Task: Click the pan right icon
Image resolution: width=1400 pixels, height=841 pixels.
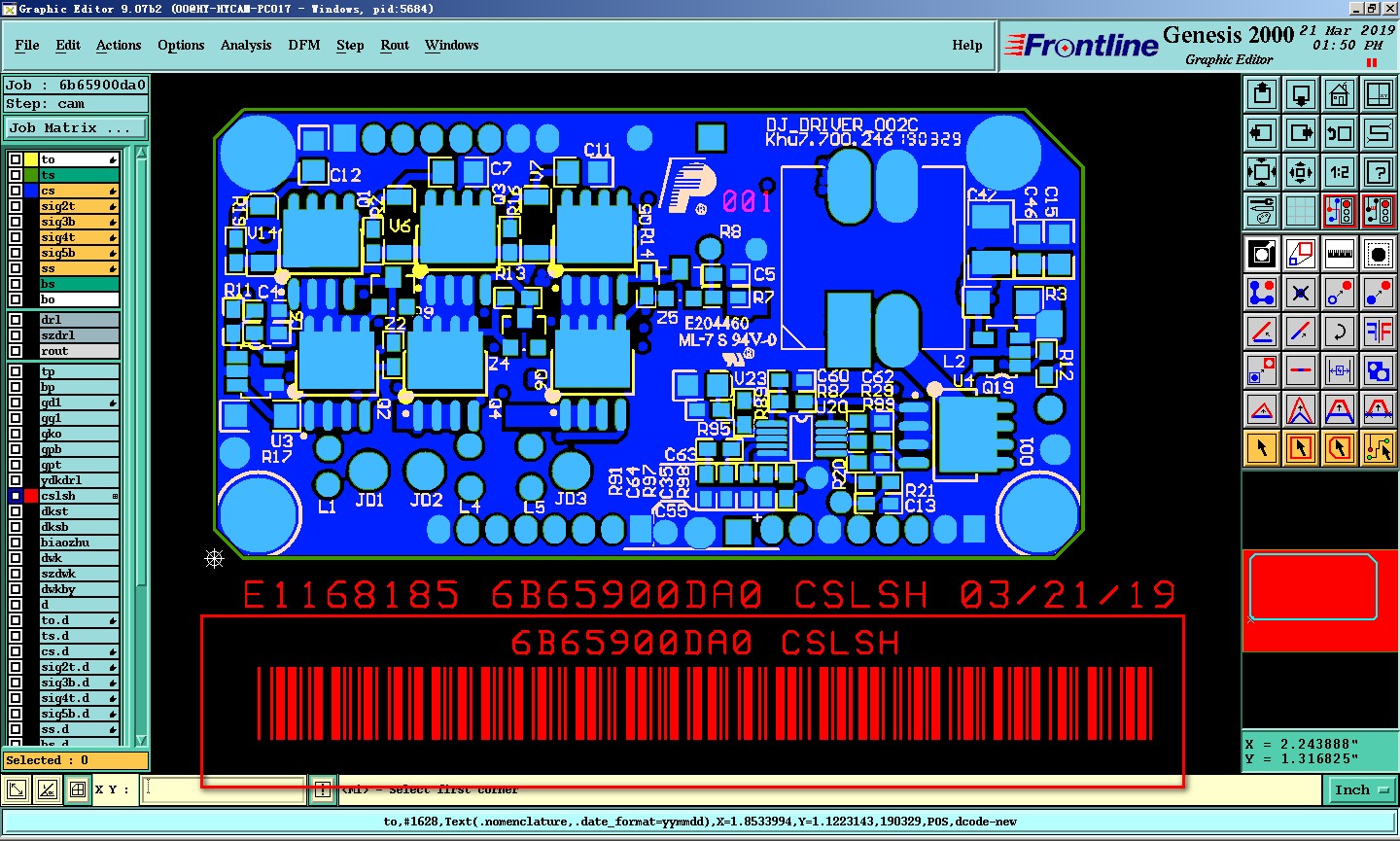Action: pos(1301,133)
